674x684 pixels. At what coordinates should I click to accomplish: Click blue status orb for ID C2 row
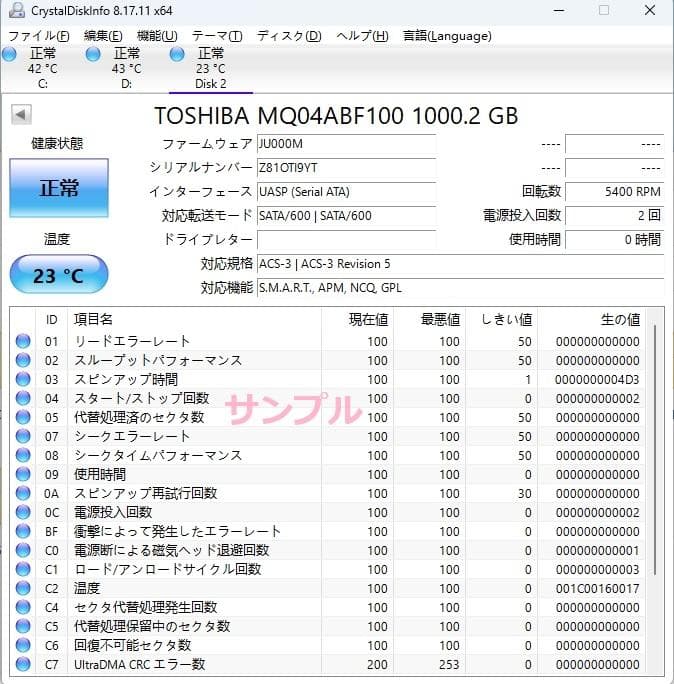coord(23,588)
